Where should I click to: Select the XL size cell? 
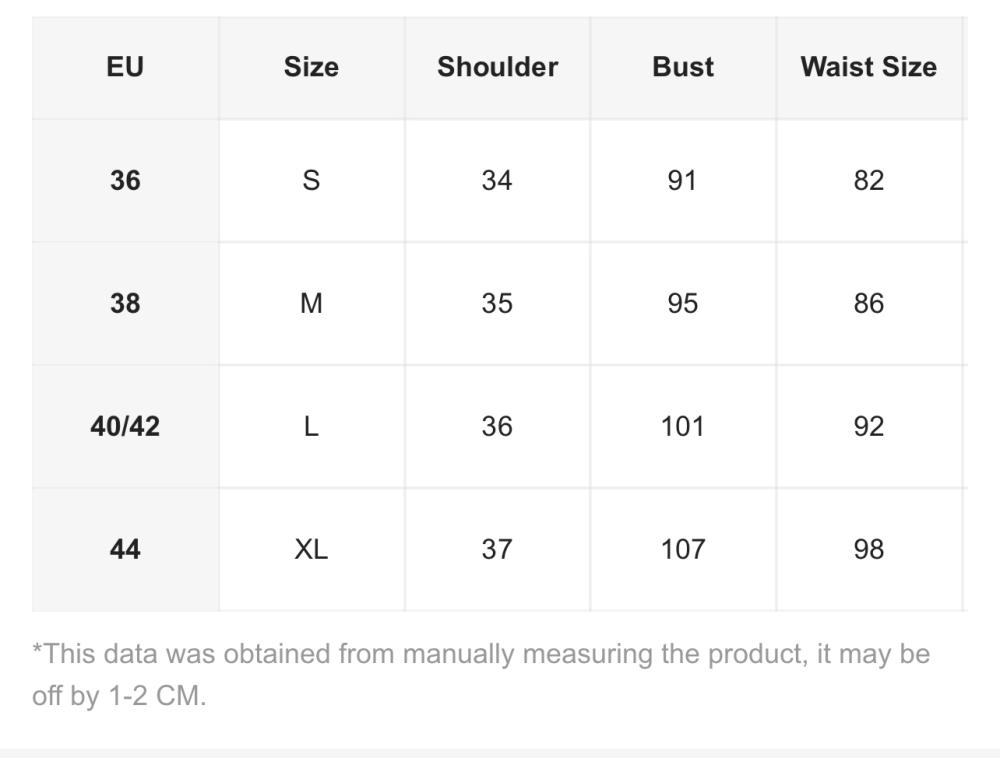[311, 549]
